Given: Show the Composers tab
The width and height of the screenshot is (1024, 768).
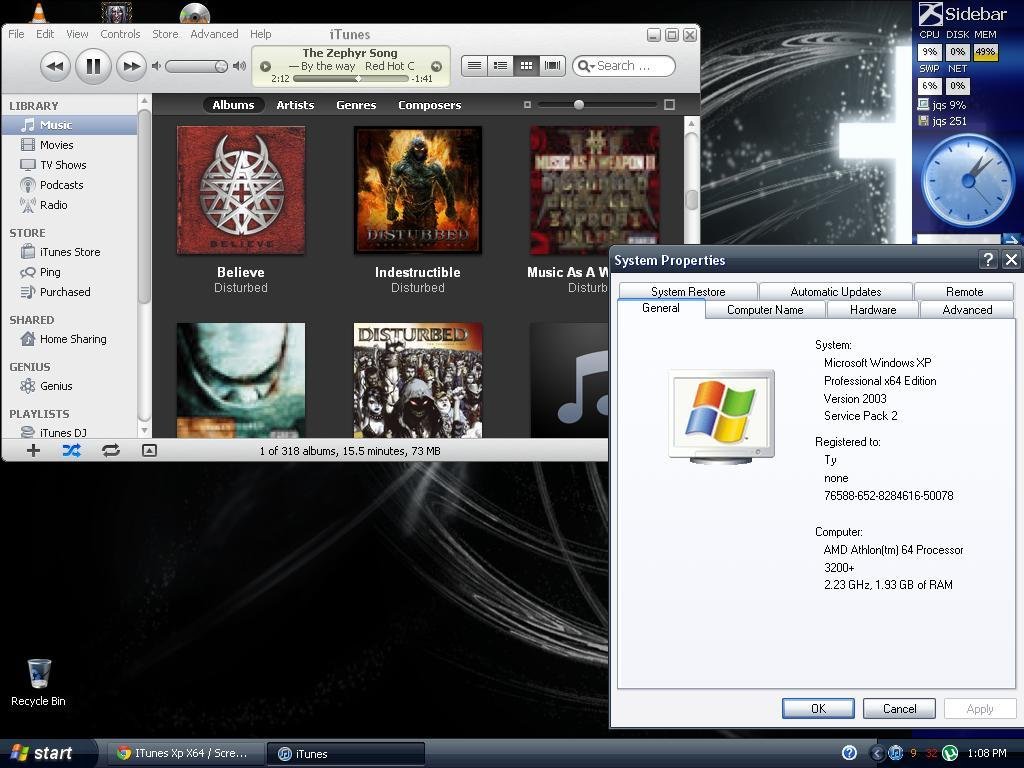Looking at the screenshot, I should pyautogui.click(x=430, y=104).
